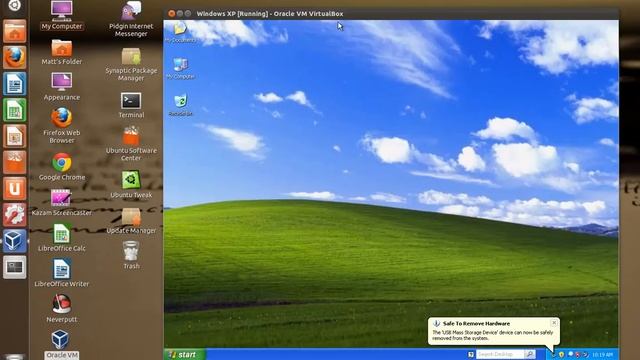The width and height of the screenshot is (640, 360).
Task: Open LibreOffice Impress in the launcher
Action: coord(15,136)
